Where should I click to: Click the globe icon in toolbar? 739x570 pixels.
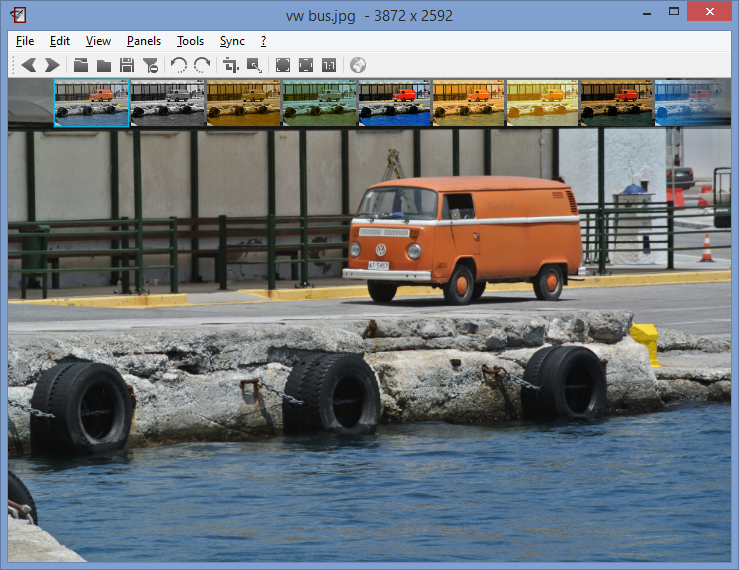[357, 65]
